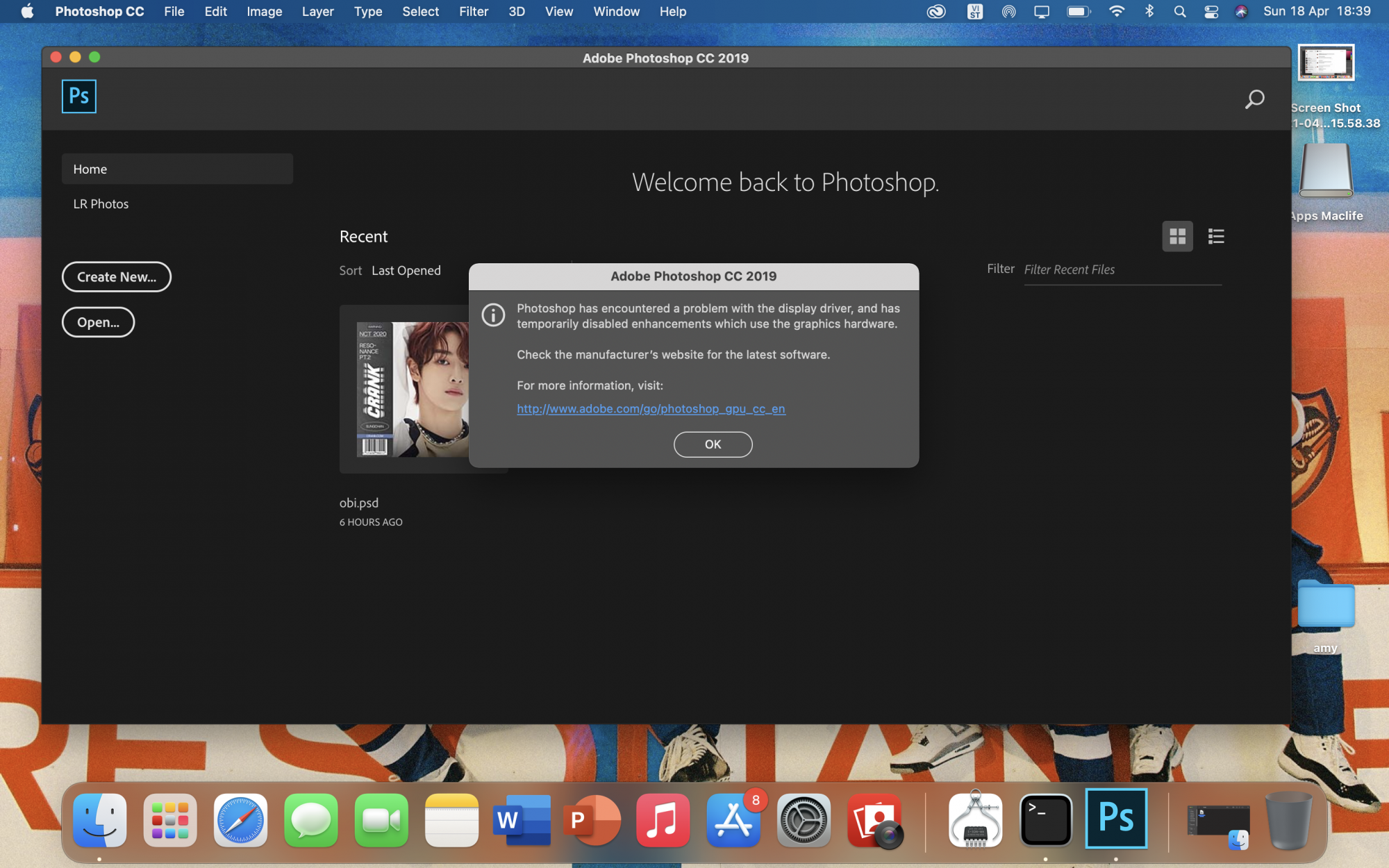
Task: Click the search magnifier in Photoshop header
Action: 1254,99
